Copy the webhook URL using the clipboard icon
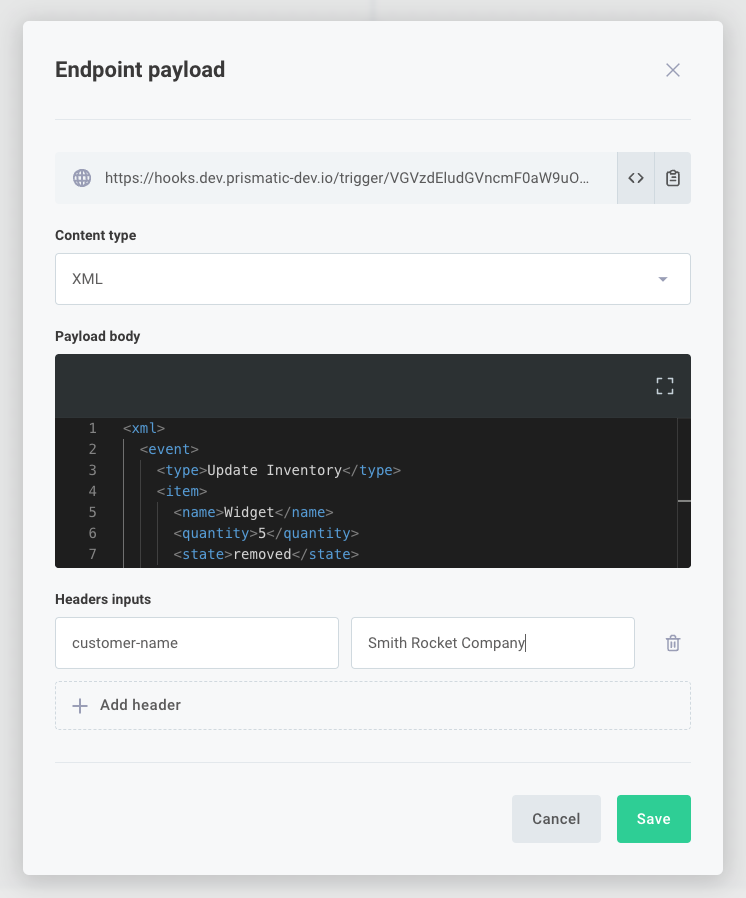This screenshot has height=898, width=746. coord(673,177)
